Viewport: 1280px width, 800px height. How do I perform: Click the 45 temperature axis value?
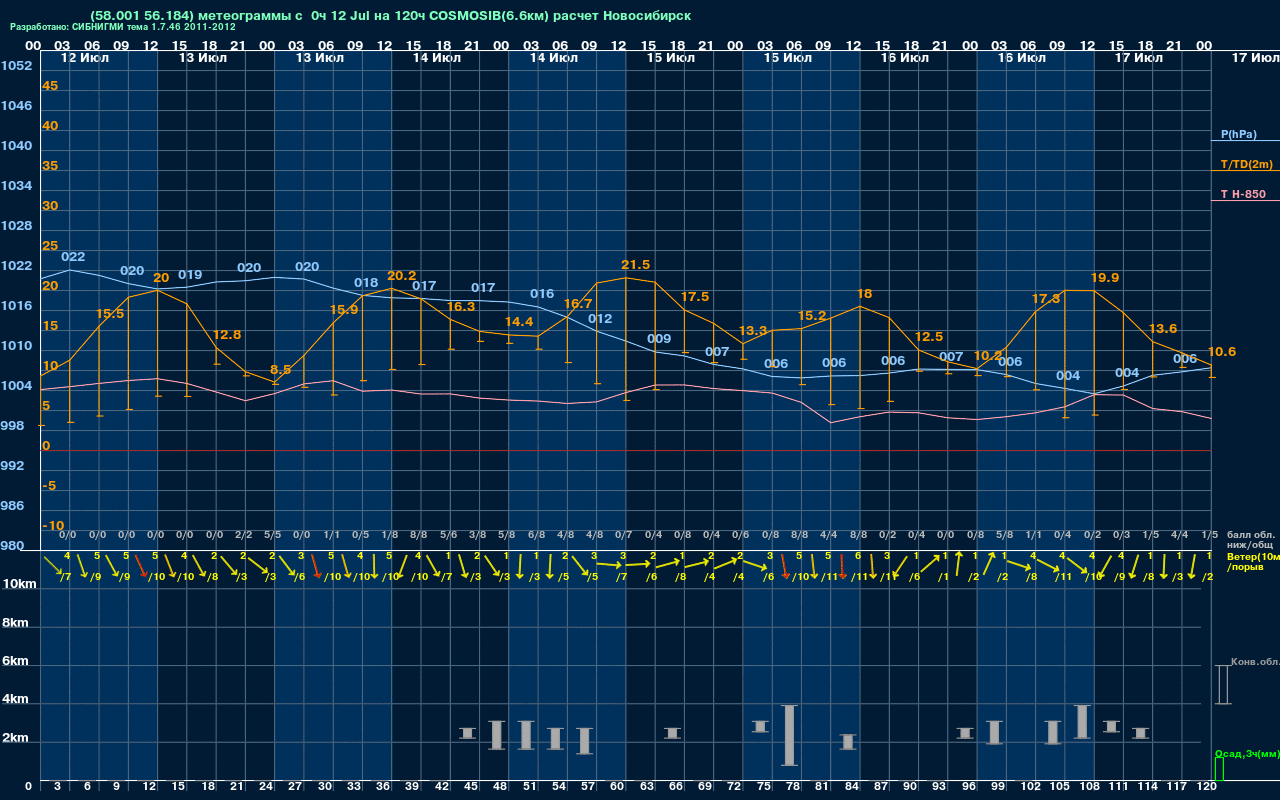(x=50, y=86)
